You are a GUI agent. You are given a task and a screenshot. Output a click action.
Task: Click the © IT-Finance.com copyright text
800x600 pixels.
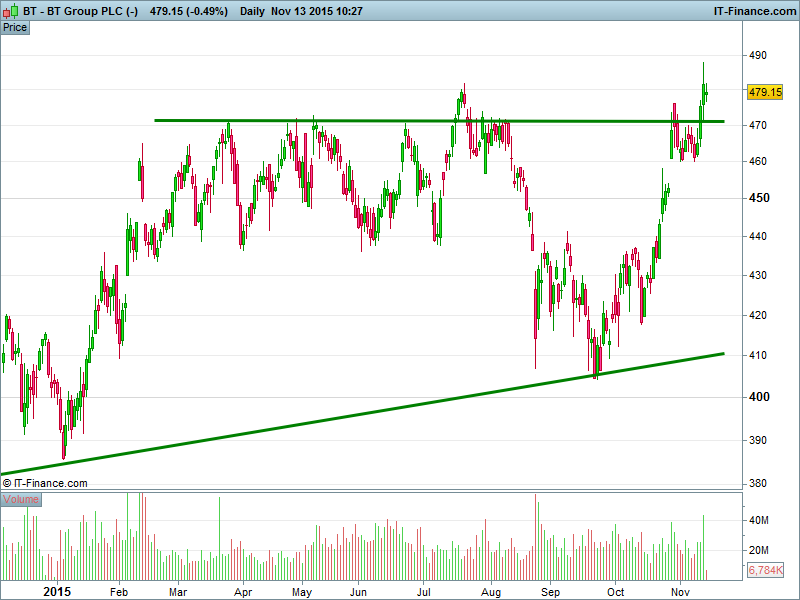coord(45,483)
